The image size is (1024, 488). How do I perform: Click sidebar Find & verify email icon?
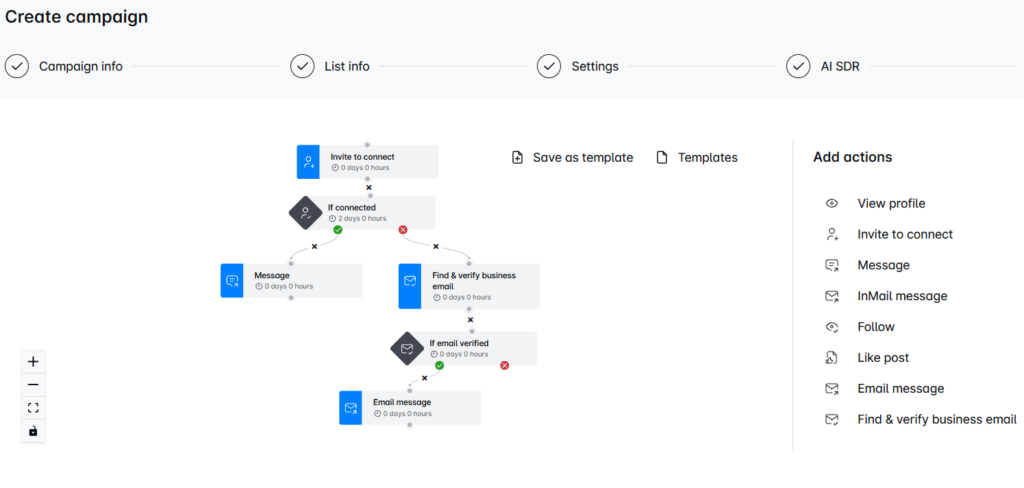pos(831,419)
